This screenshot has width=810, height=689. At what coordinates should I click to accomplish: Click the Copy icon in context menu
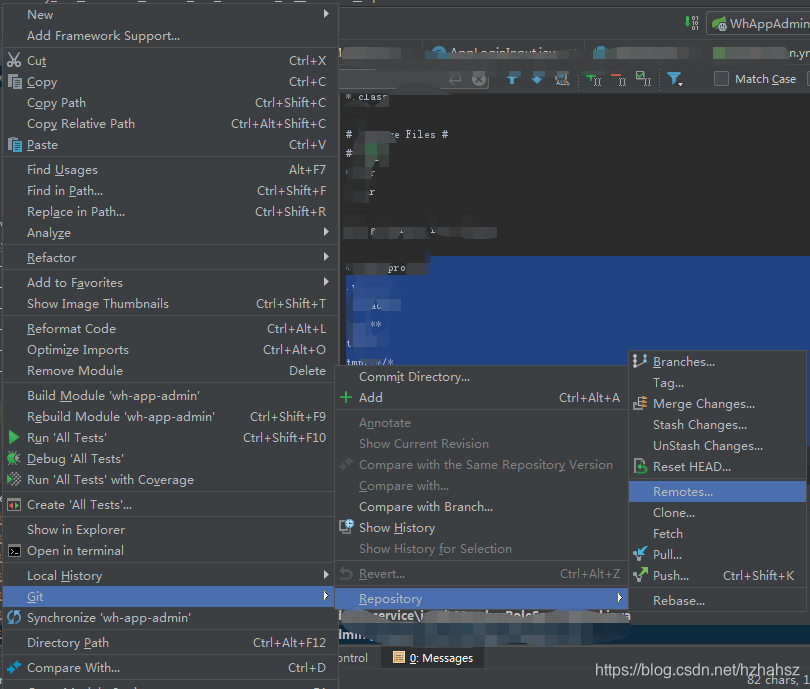pyautogui.click(x=14, y=82)
